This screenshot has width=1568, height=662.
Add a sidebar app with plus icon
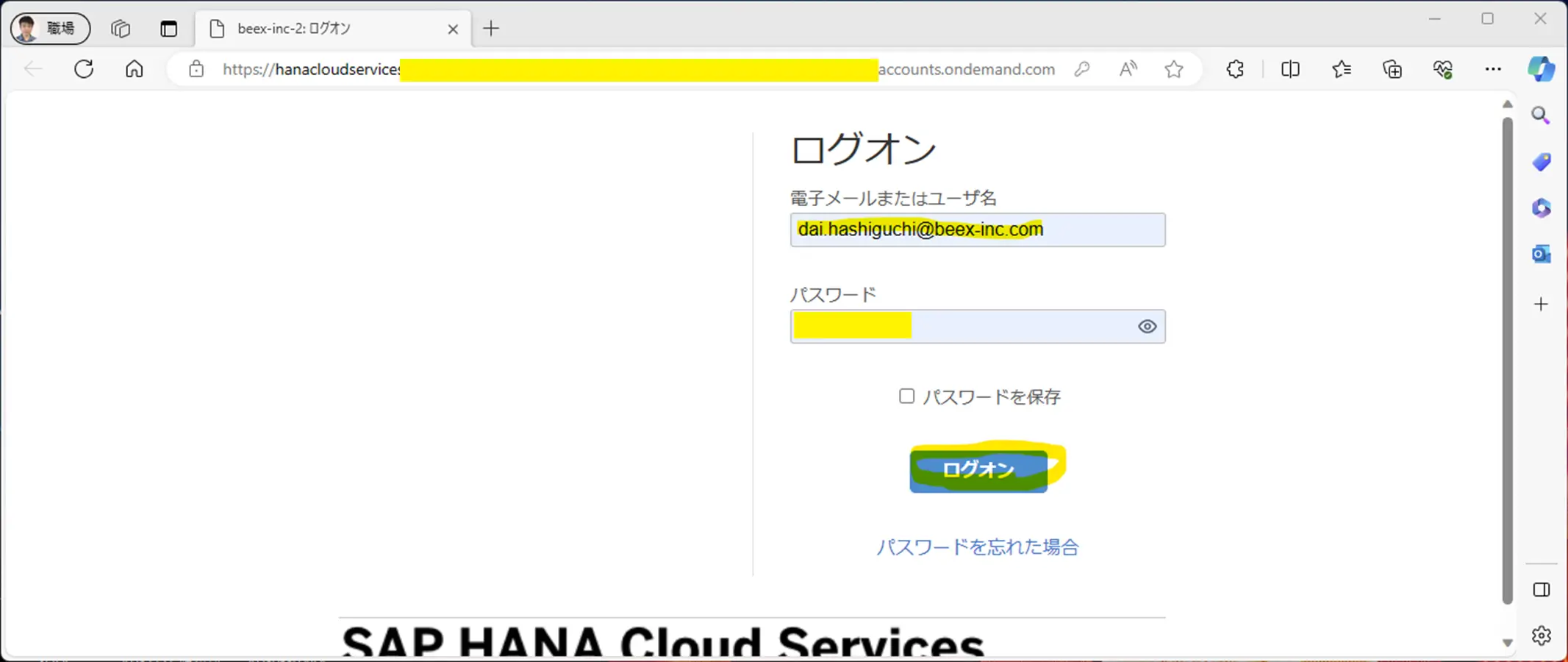point(1541,304)
